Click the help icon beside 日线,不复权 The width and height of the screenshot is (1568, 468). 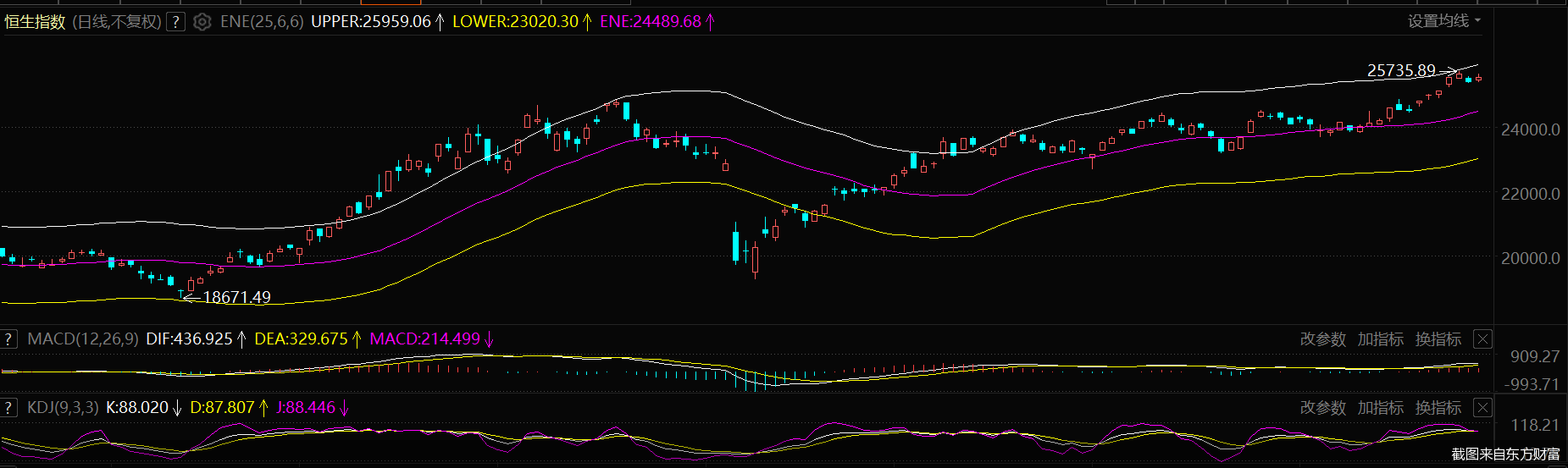click(175, 22)
